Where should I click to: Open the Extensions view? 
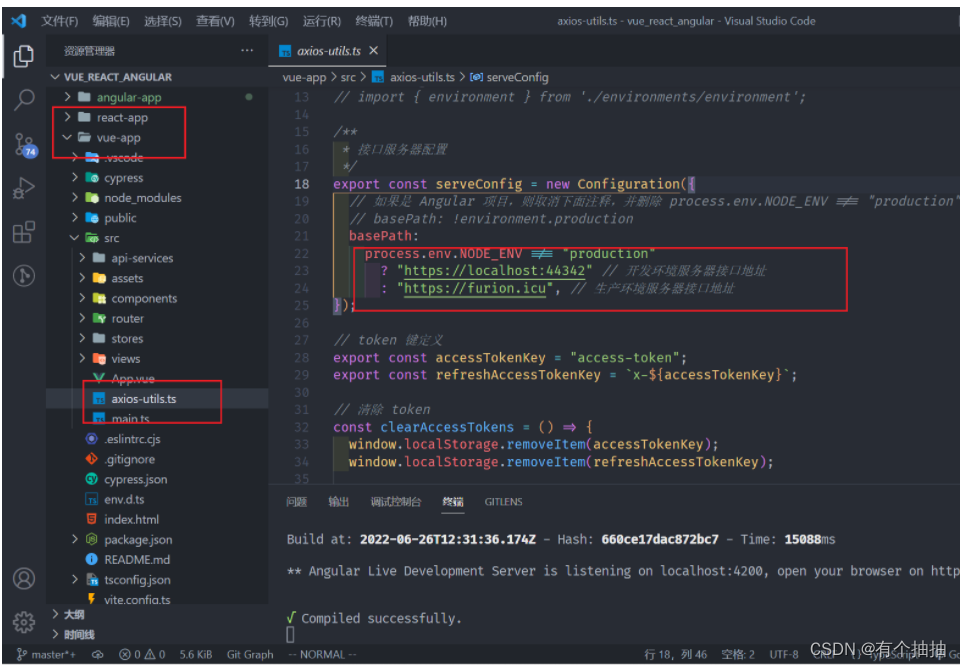[23, 234]
